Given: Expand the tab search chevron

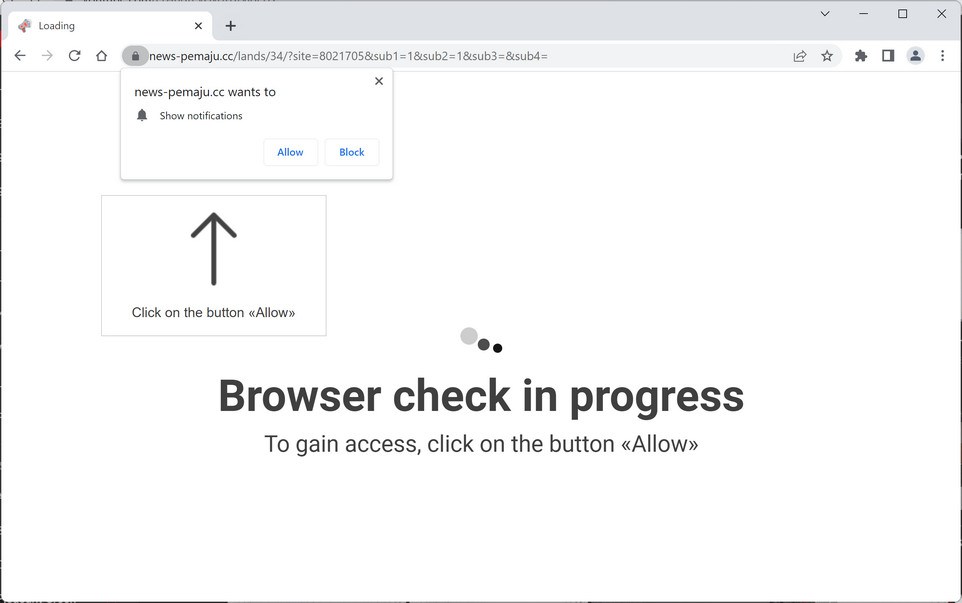Looking at the screenshot, I should pyautogui.click(x=825, y=13).
